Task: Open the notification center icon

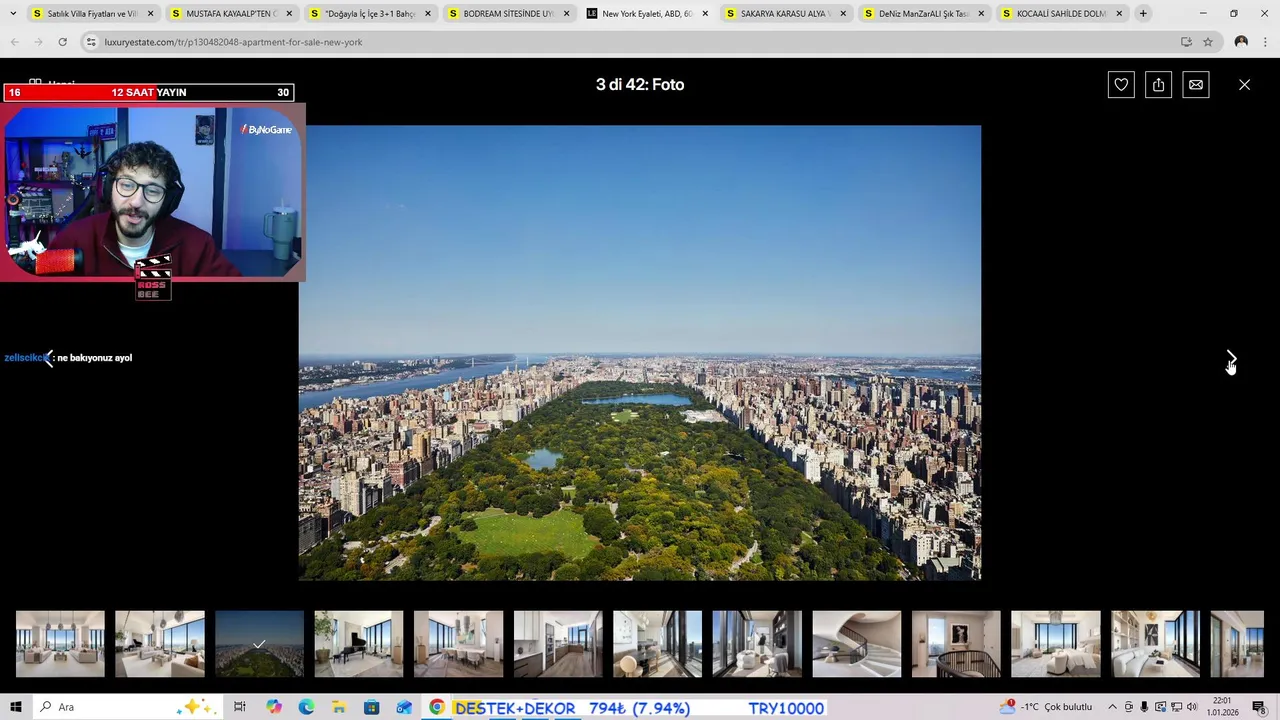Action: [1259, 707]
